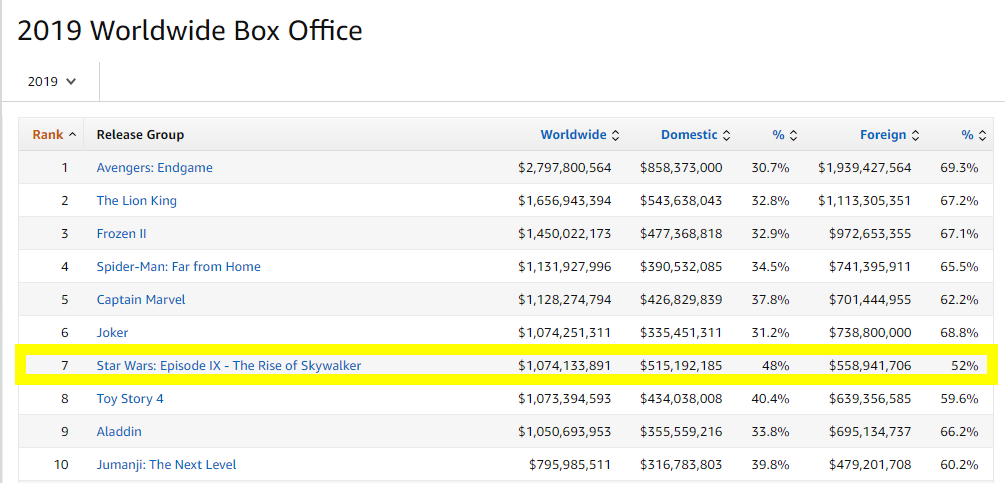The image size is (1005, 483).
Task: Select Star Wars domestic share 48%
Action: coord(776,366)
